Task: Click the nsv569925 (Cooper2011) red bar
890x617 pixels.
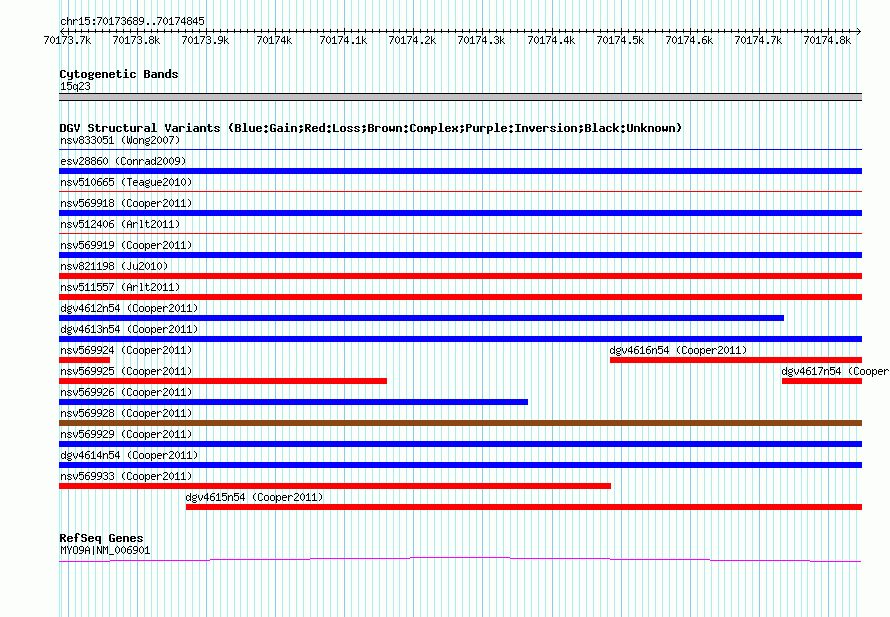Action: coord(223,381)
